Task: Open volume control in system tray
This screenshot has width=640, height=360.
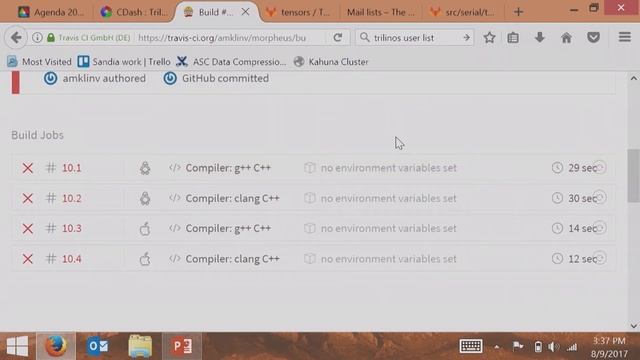Action: [553, 347]
